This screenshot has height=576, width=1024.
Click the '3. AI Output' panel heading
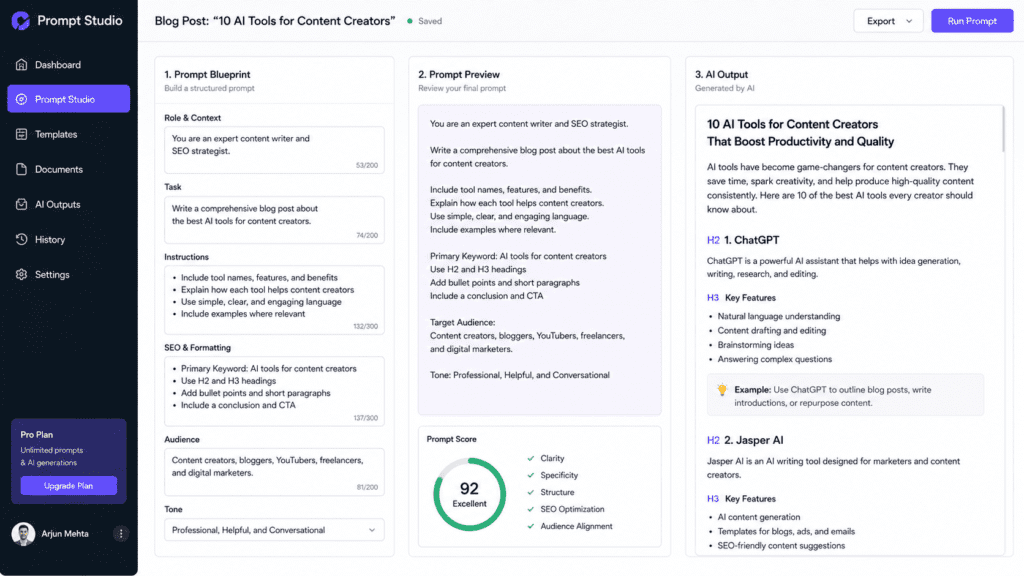(722, 74)
